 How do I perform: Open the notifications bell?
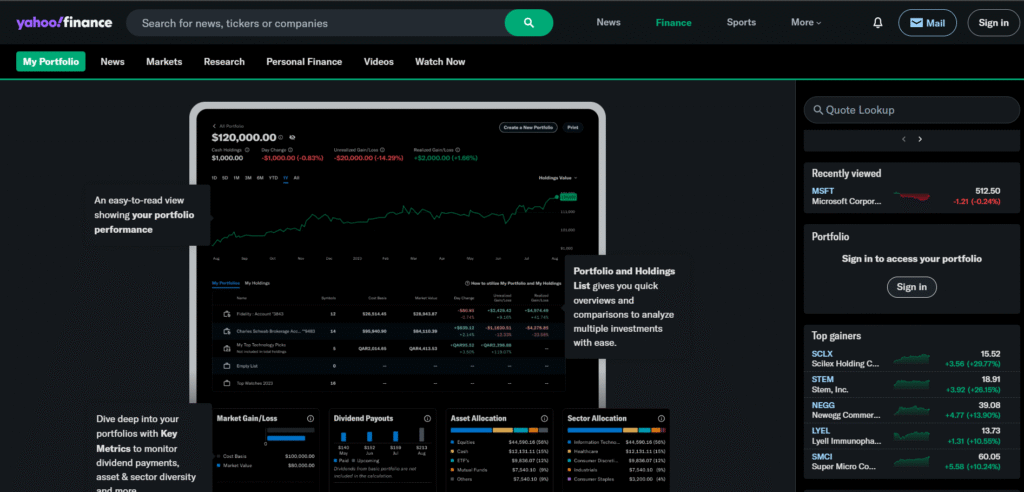click(878, 23)
